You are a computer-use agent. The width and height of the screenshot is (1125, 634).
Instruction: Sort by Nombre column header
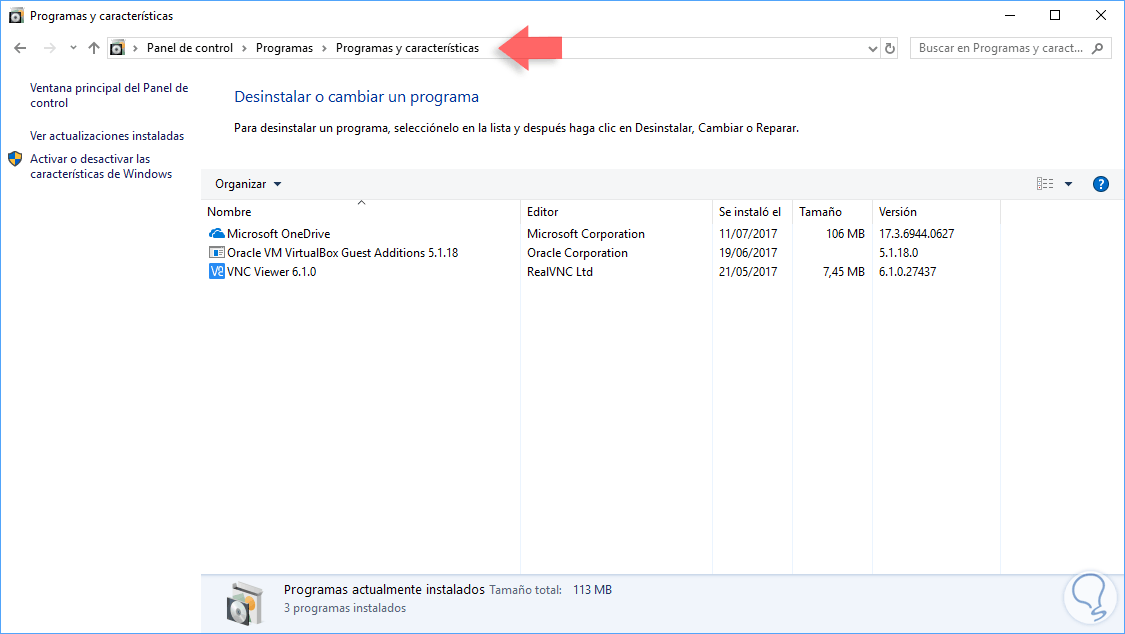pos(361,212)
